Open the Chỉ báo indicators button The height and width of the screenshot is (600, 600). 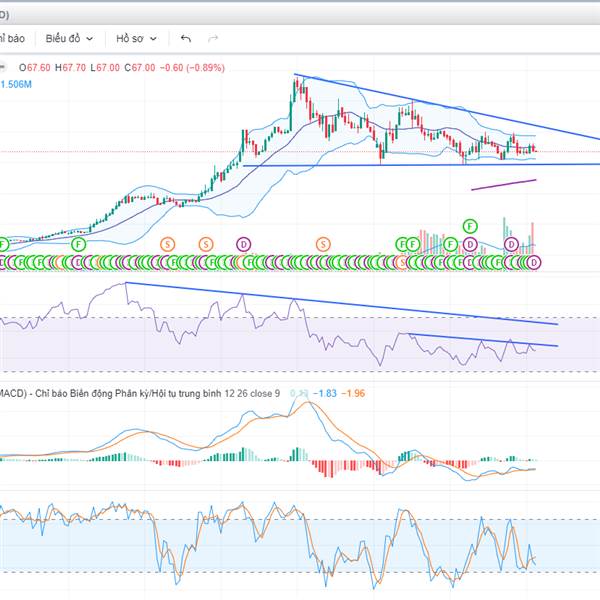(x=12, y=38)
